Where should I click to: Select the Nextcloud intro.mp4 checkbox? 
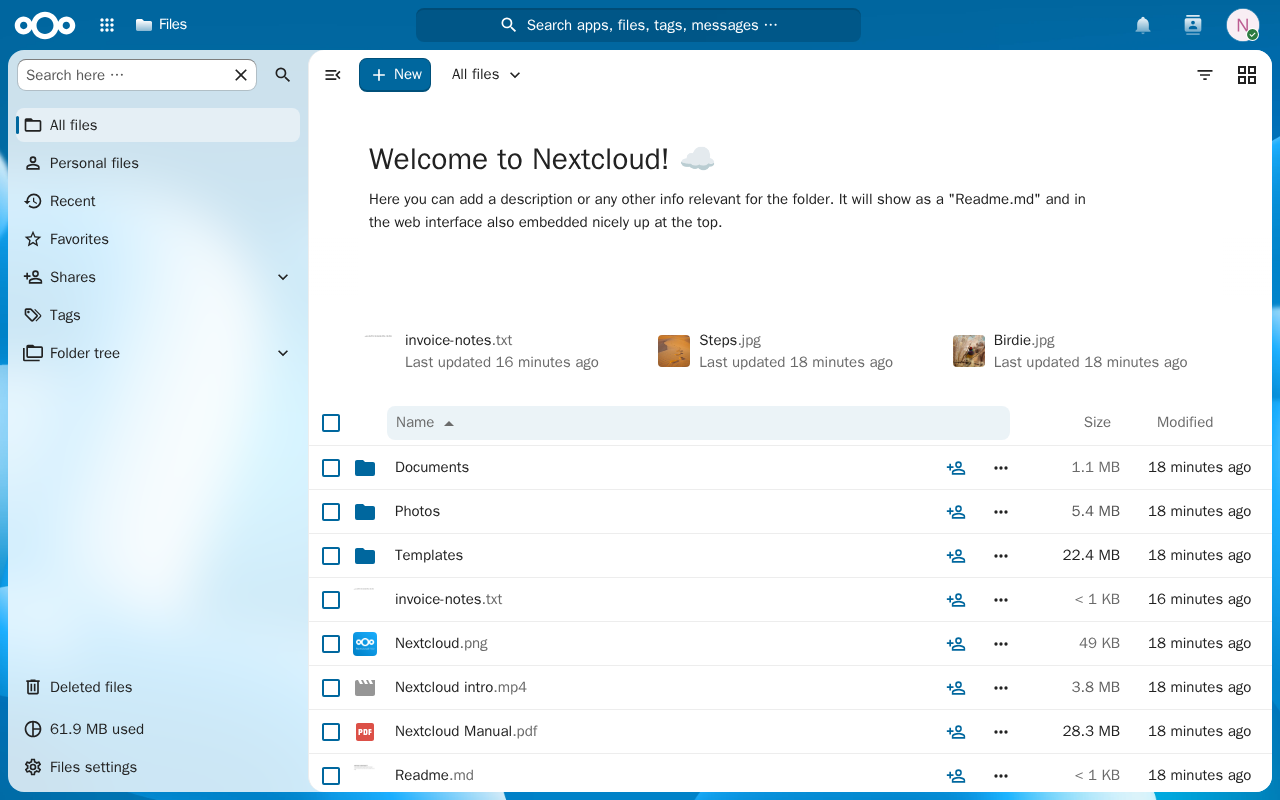coord(331,688)
